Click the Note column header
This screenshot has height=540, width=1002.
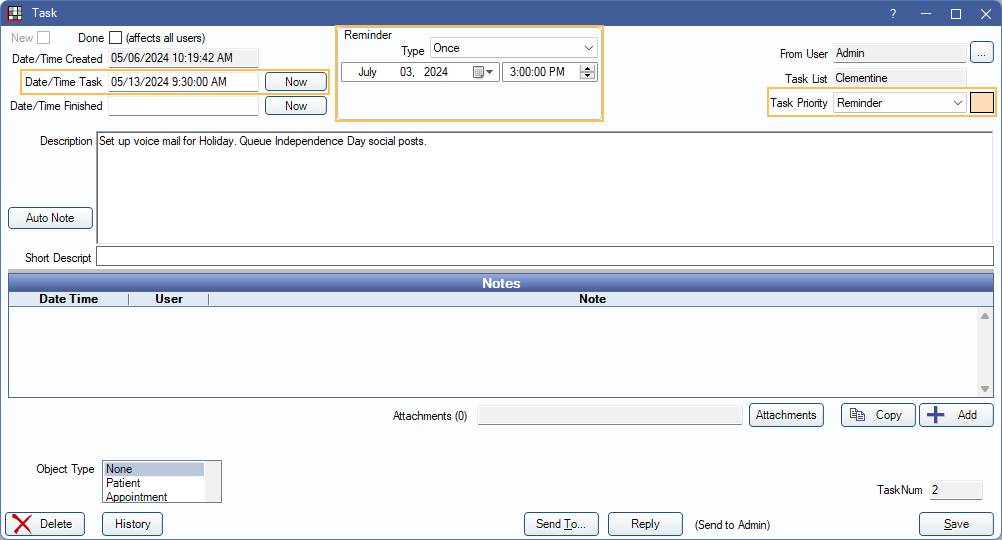click(592, 299)
